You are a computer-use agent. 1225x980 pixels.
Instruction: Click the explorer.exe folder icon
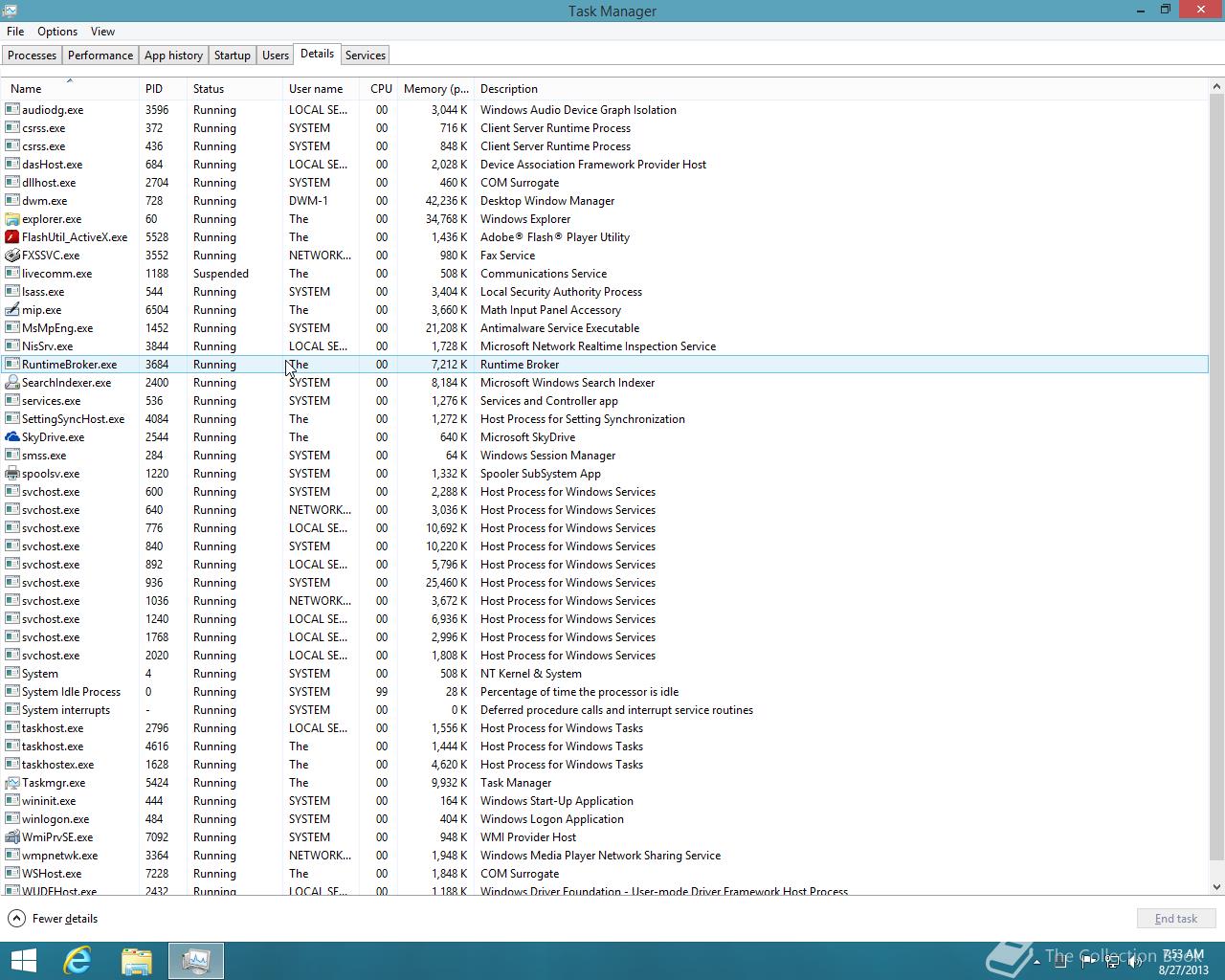click(x=12, y=218)
